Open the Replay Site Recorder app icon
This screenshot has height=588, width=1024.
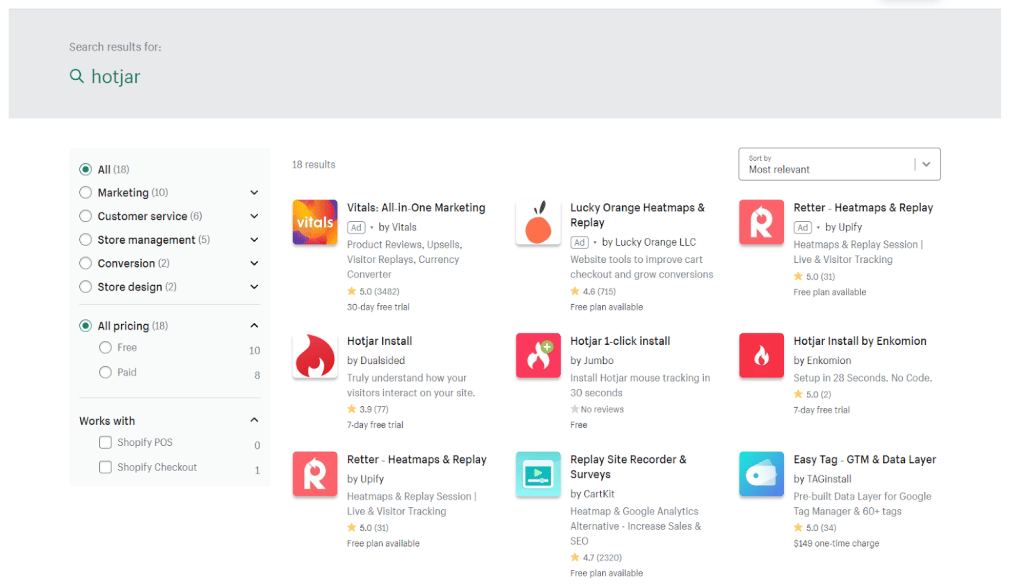(x=538, y=474)
